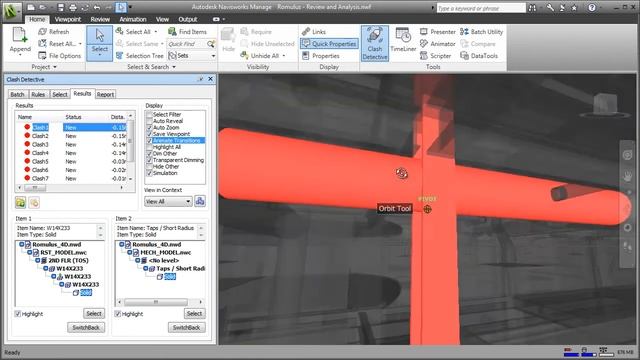640x360 pixels.
Task: Toggle Auto Zoom checkbox
Action: point(149,128)
